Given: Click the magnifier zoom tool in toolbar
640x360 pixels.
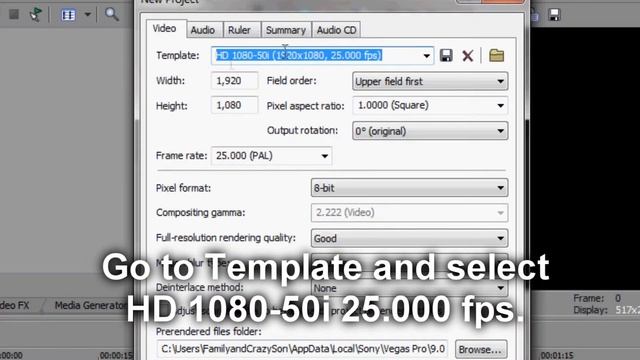Looking at the screenshot, I should coord(111,15).
